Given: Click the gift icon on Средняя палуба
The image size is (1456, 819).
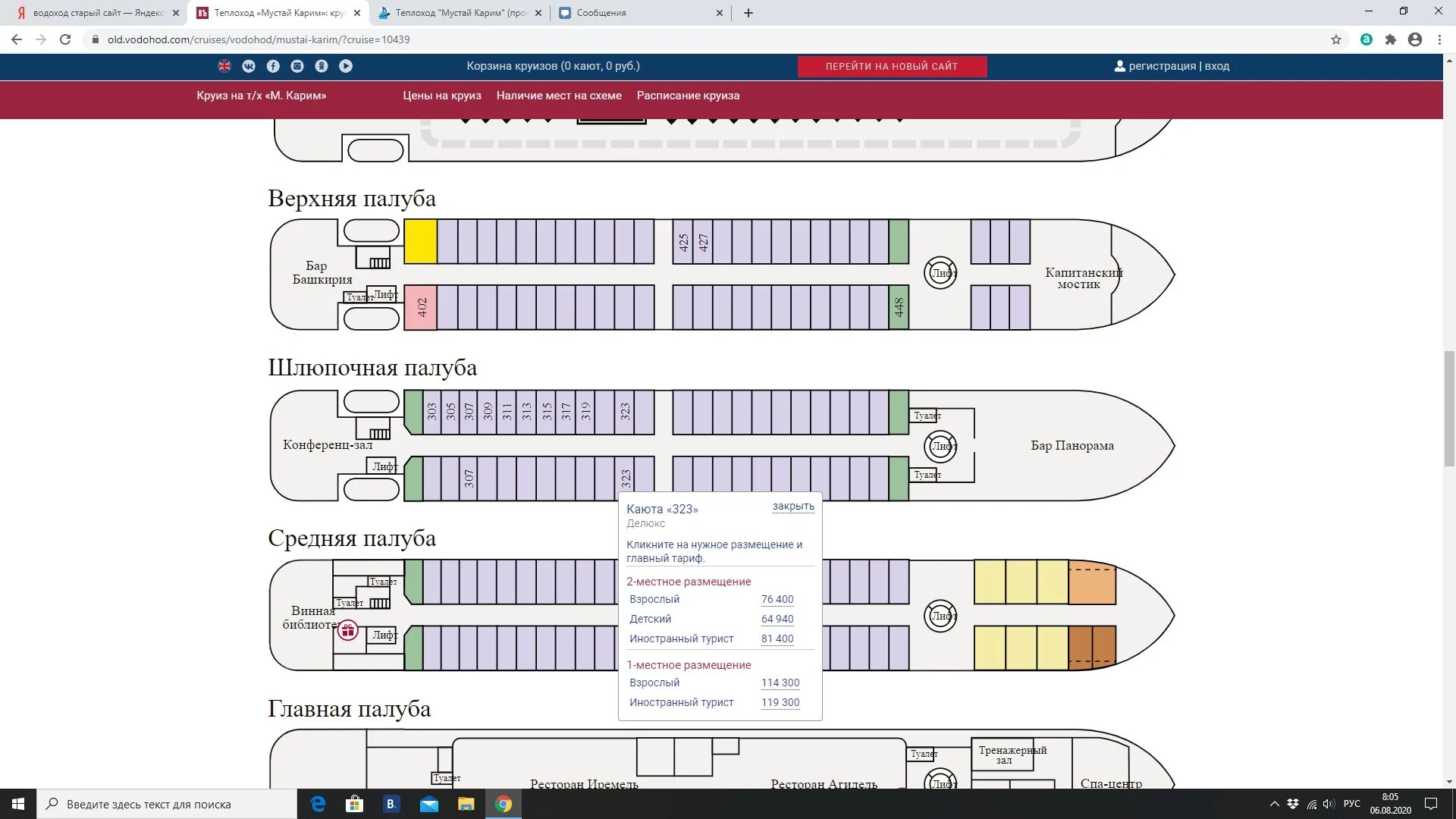Looking at the screenshot, I should coord(348,630).
